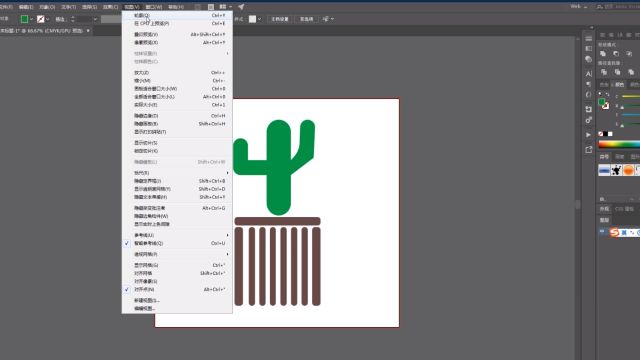Open fill swatch dropdown arrow in control bar
Viewport: 640px width, 360px height.
coord(31,19)
